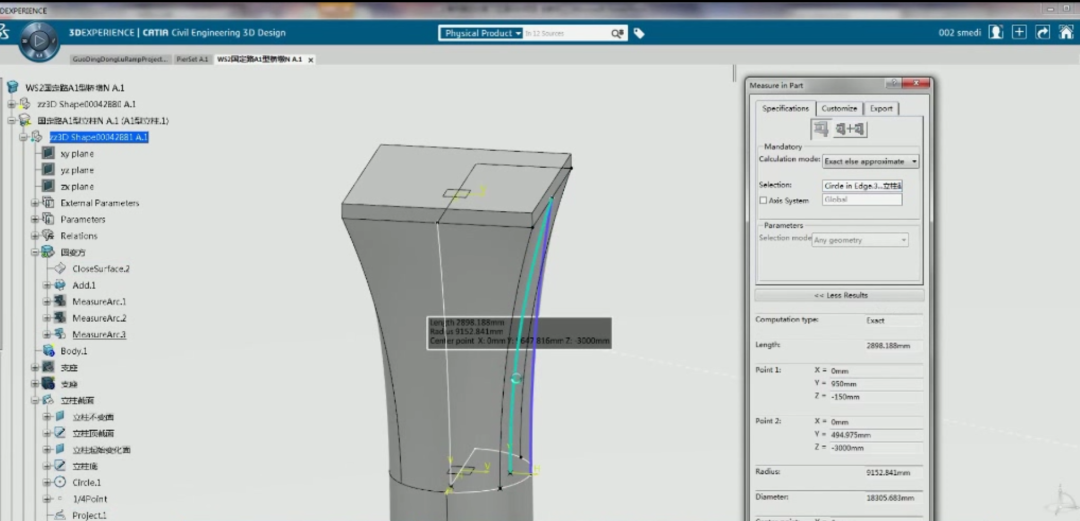Viewport: 1080px width, 521px height.
Task: Open the Physical Product search type dropdown
Action: tap(481, 33)
